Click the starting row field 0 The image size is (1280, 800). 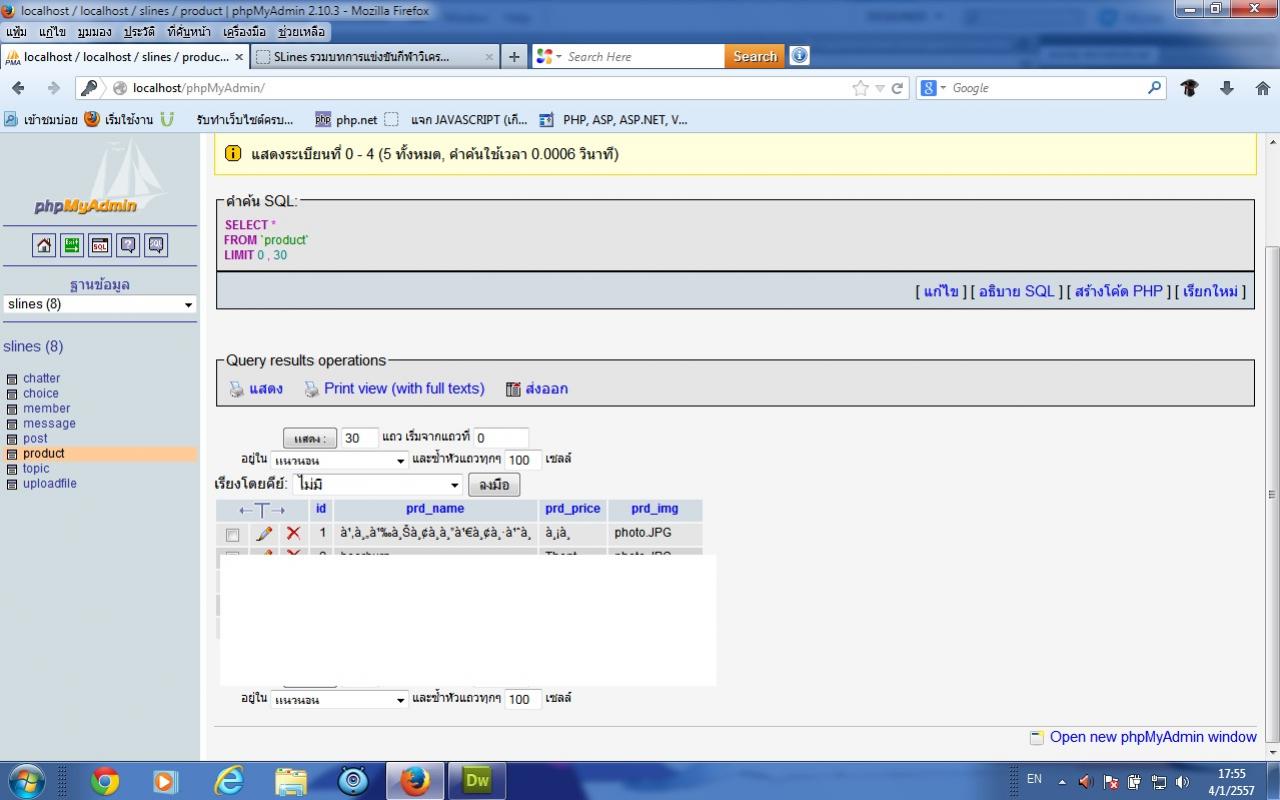pyautogui.click(x=501, y=438)
